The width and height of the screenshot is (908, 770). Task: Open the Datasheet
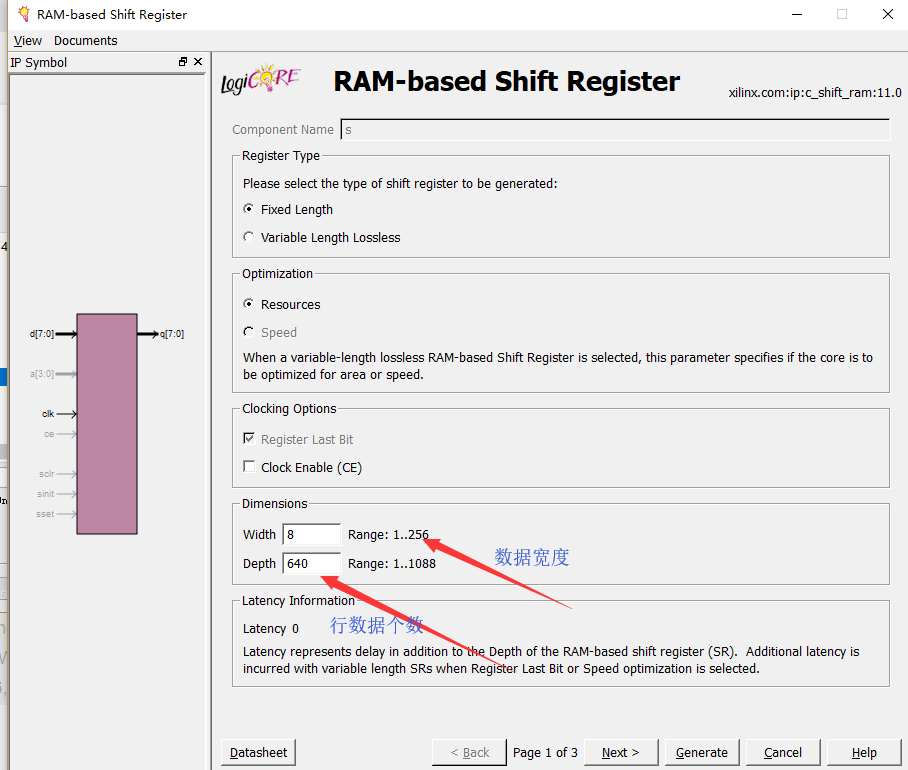click(257, 752)
